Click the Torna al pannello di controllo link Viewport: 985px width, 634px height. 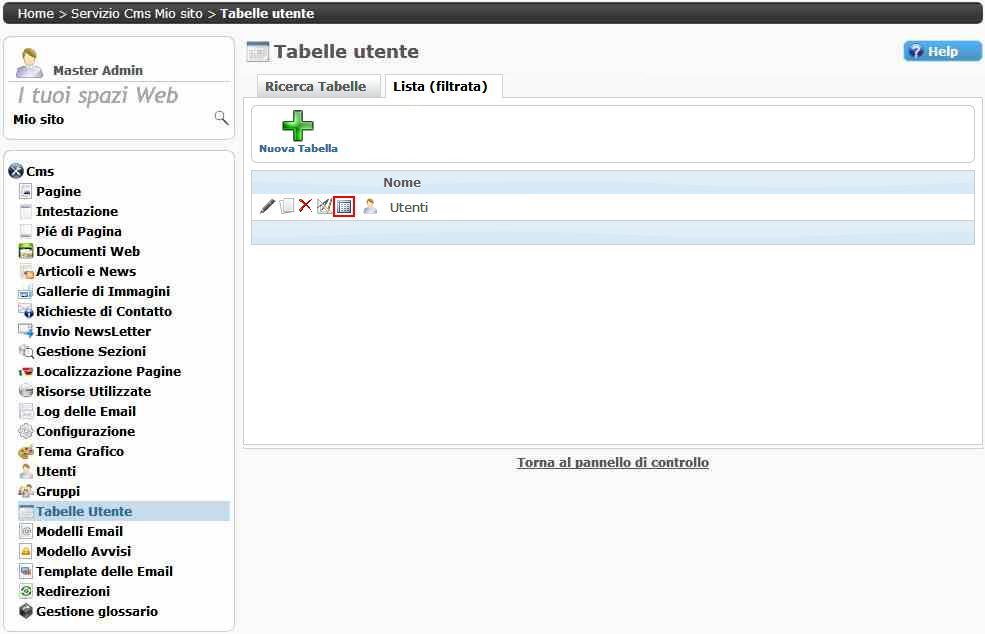pyautogui.click(x=612, y=463)
